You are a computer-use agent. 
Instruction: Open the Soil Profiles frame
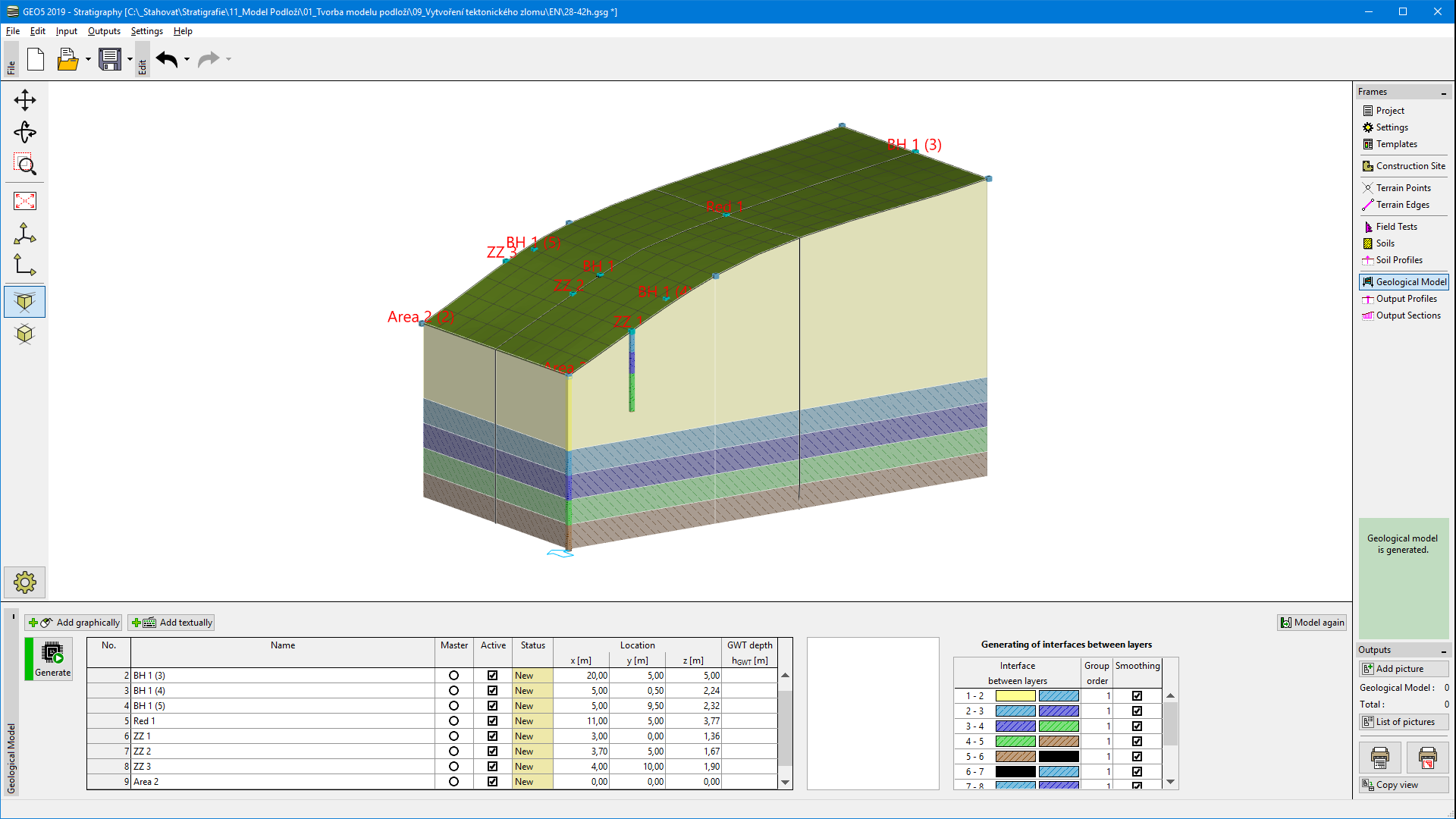(1398, 260)
